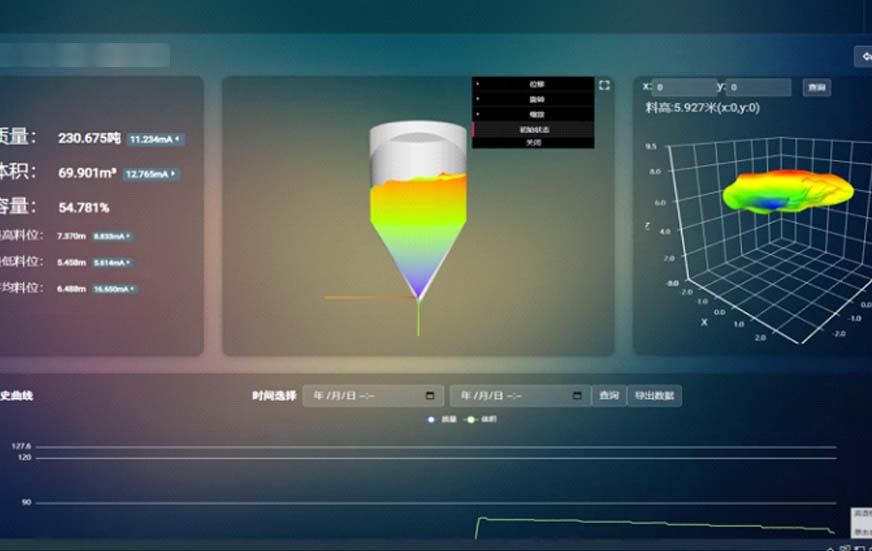Click the 查询 button next to Y input
Image resolution: width=872 pixels, height=551 pixels.
(x=817, y=88)
